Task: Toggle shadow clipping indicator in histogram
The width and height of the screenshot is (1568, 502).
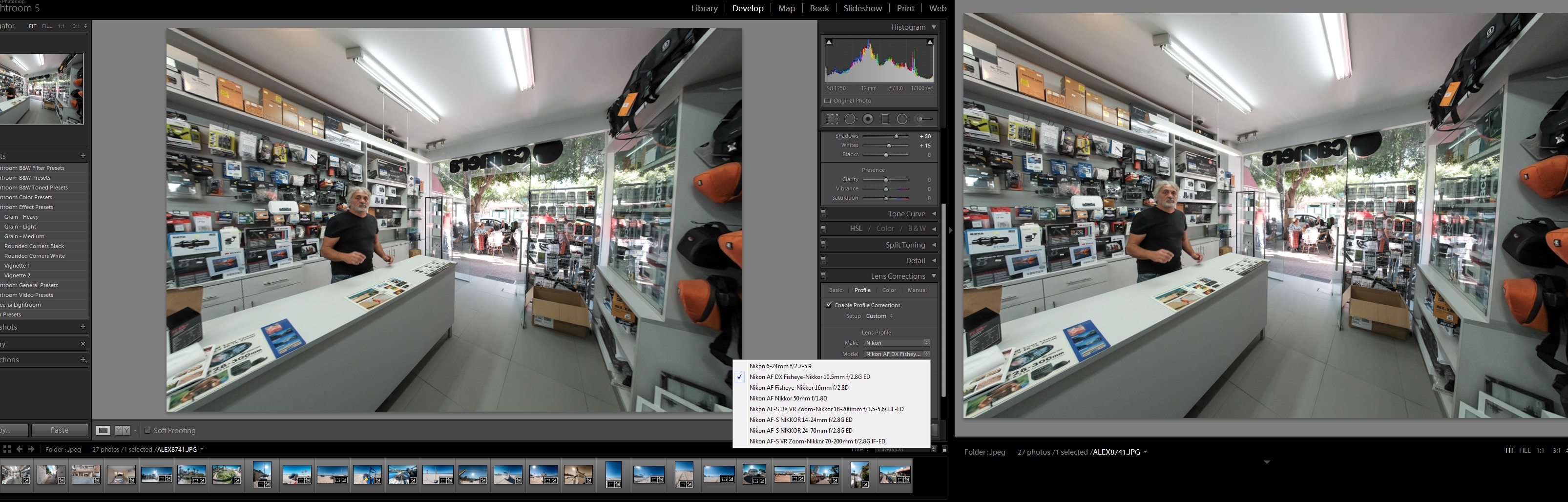Action: pyautogui.click(x=829, y=42)
